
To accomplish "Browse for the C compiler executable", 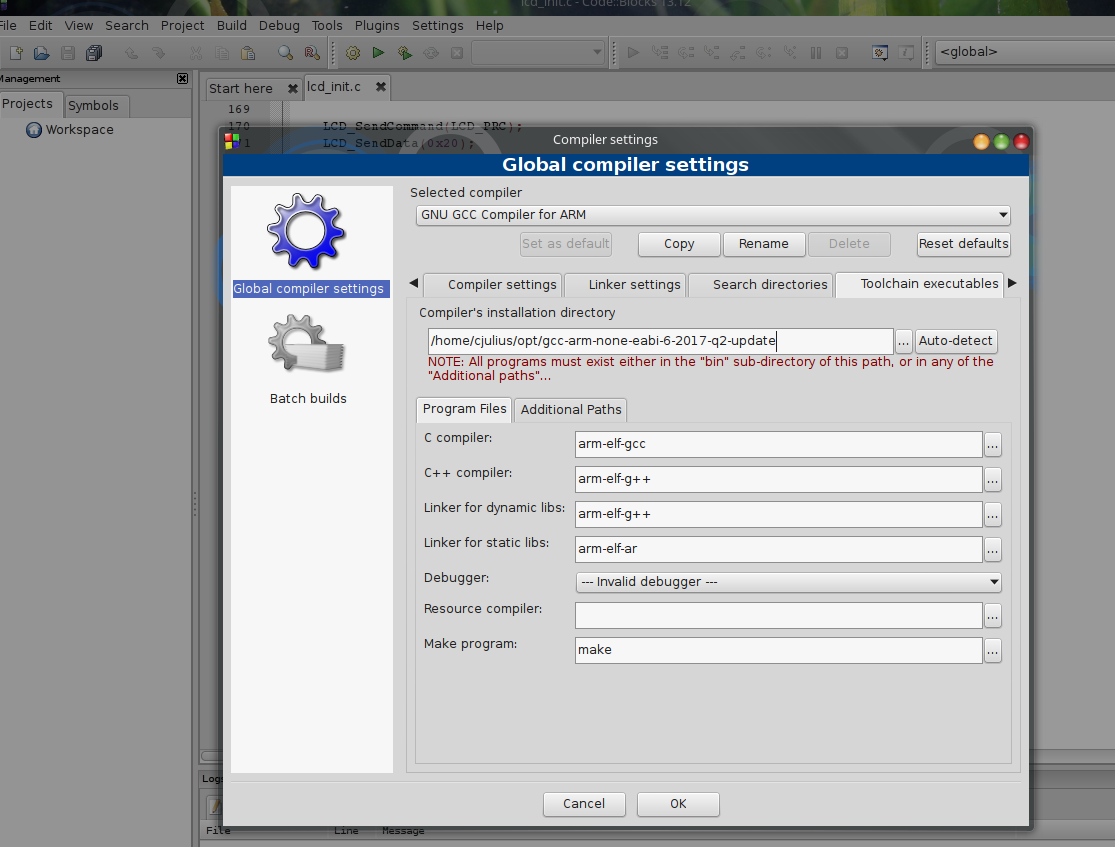I will [x=993, y=444].
